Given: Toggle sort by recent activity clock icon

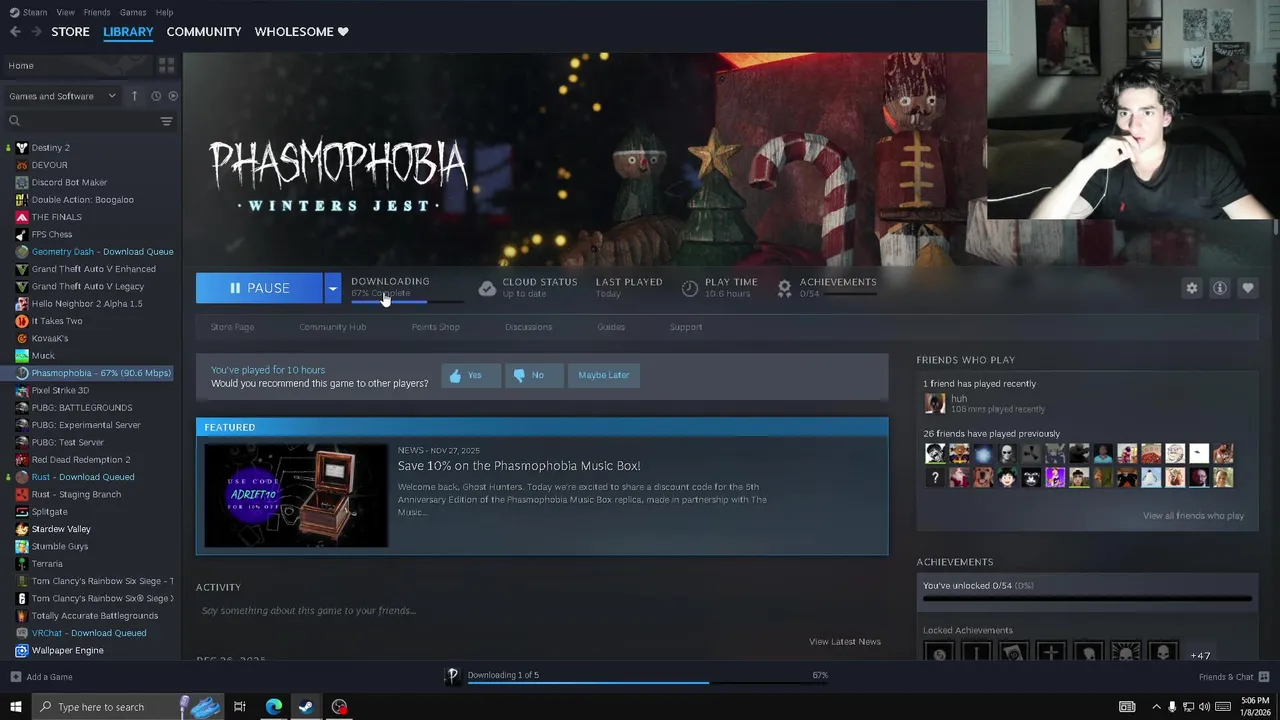Looking at the screenshot, I should 156,96.
